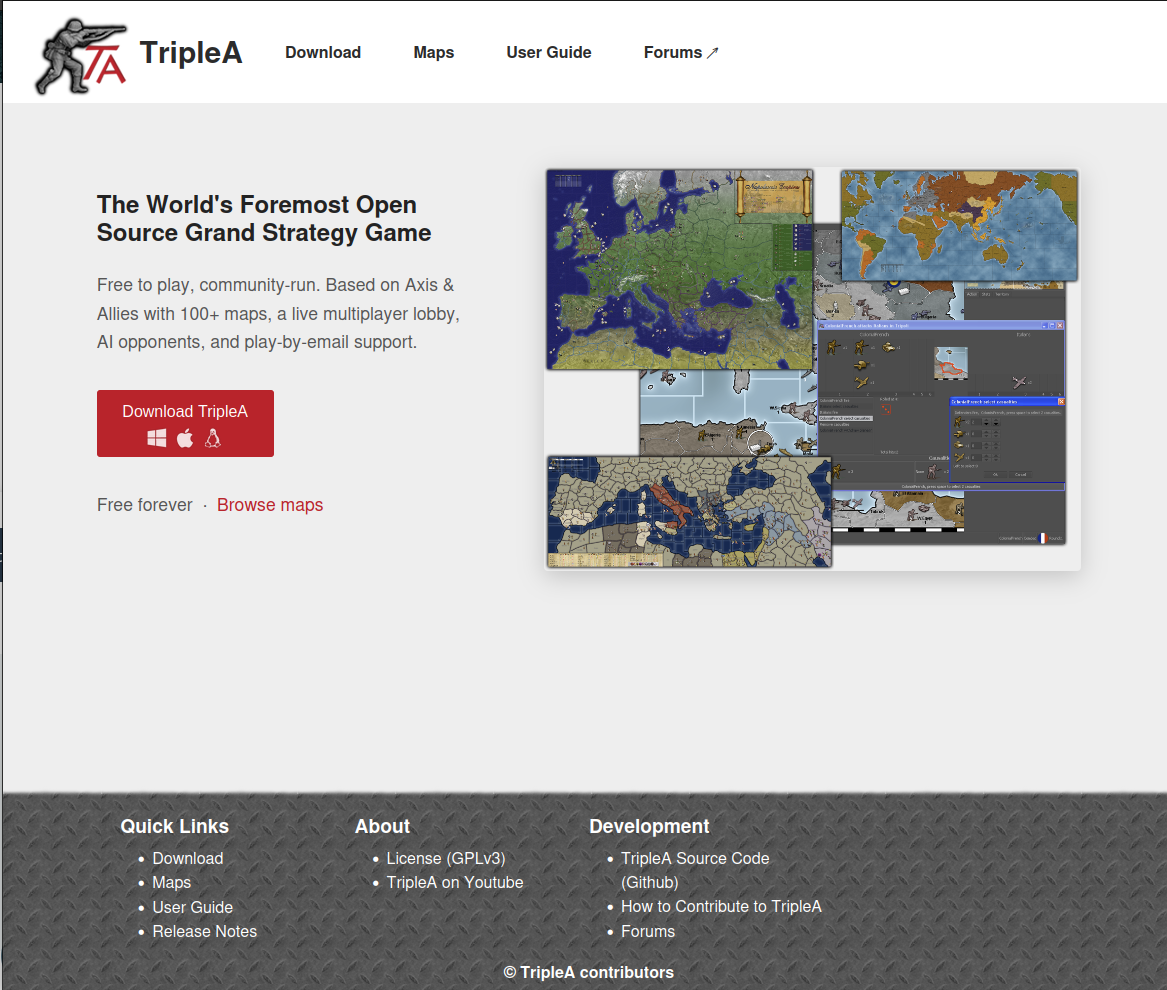The image size is (1167, 990).
Task: Click the Linux penguin icon on the download button
Action: pos(213,438)
